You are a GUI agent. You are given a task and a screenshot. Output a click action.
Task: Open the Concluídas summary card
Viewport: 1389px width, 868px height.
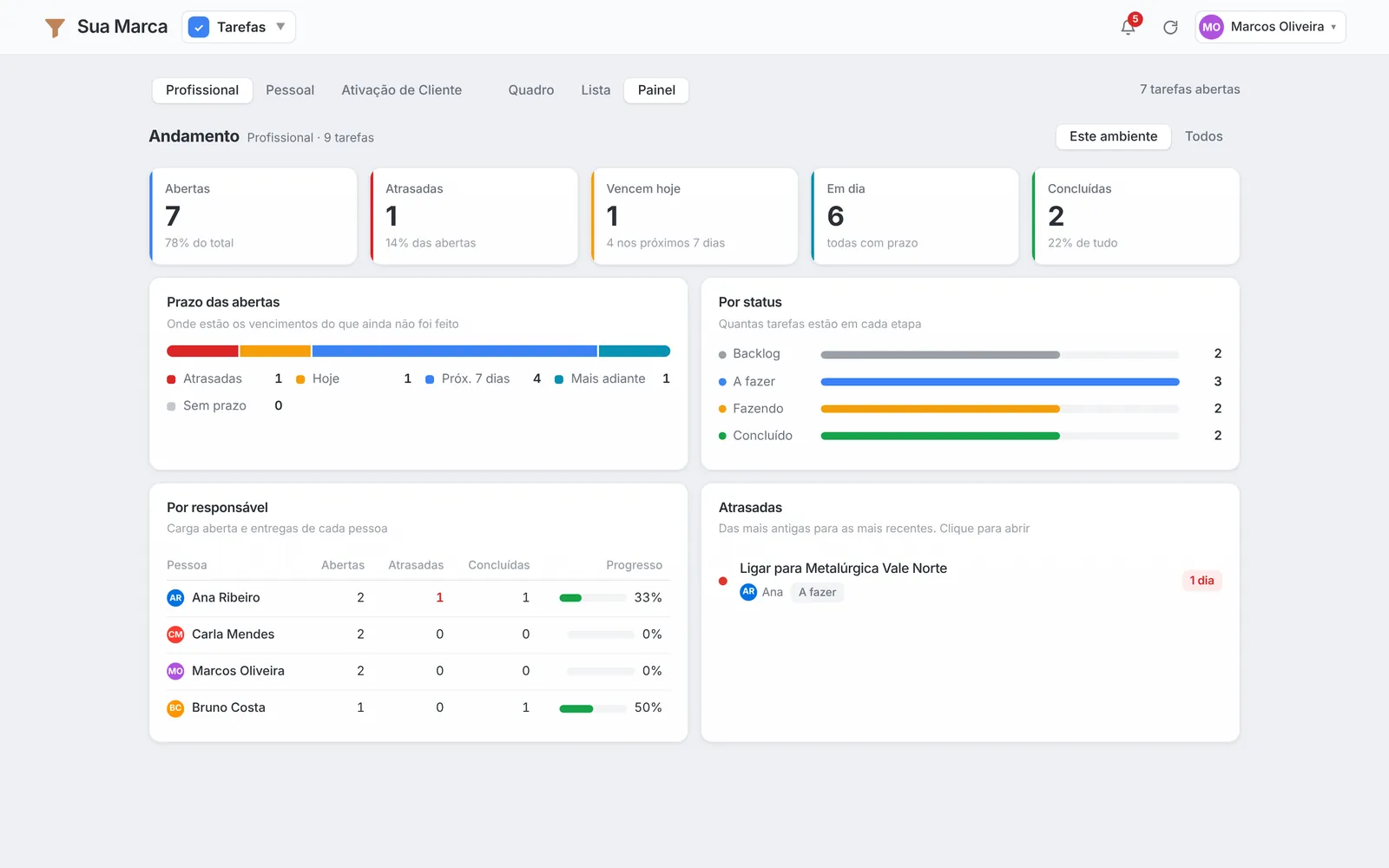tap(1136, 216)
